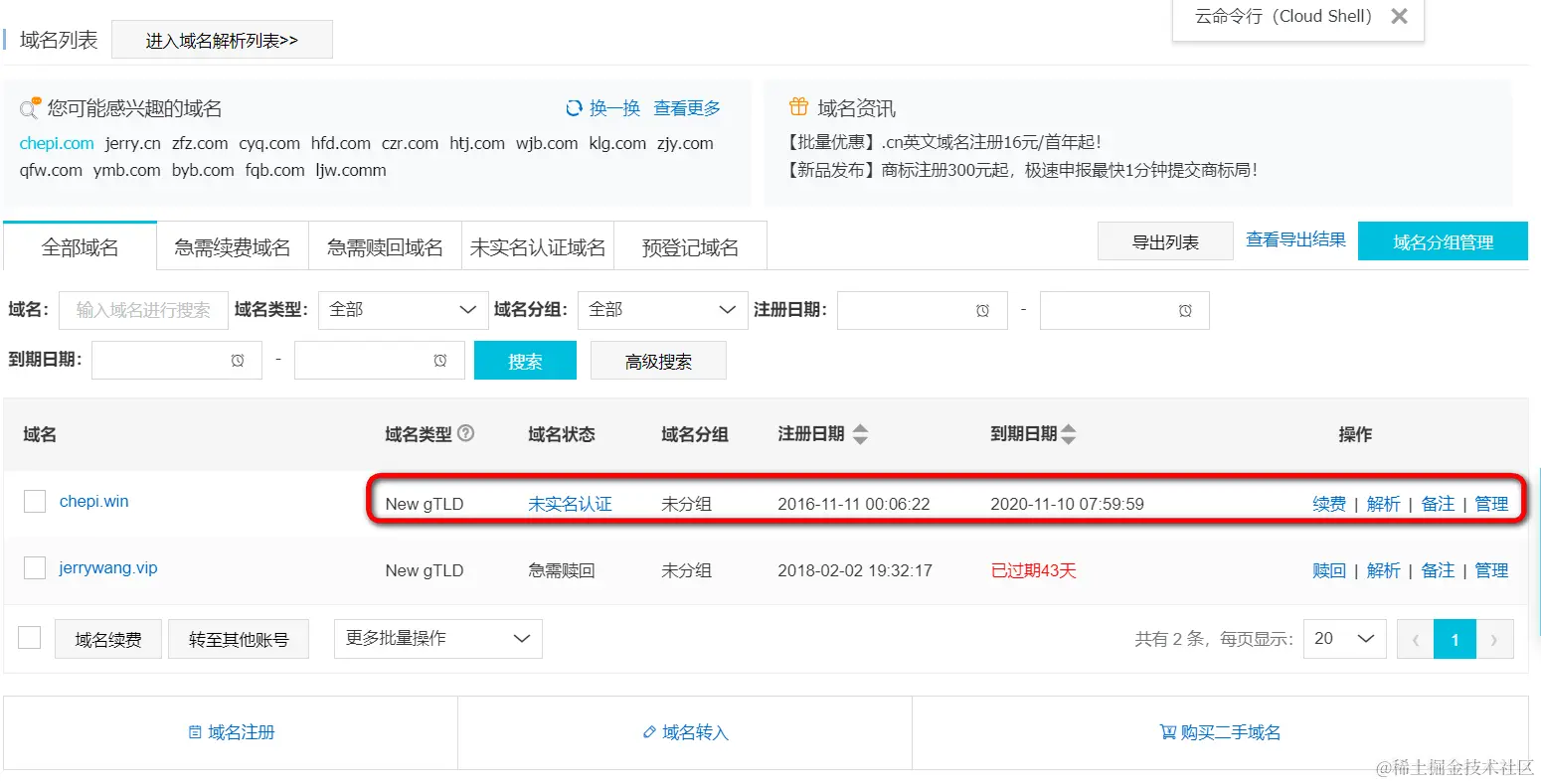
Task: Click 换一换 to refresh suggestions
Action: [614, 108]
